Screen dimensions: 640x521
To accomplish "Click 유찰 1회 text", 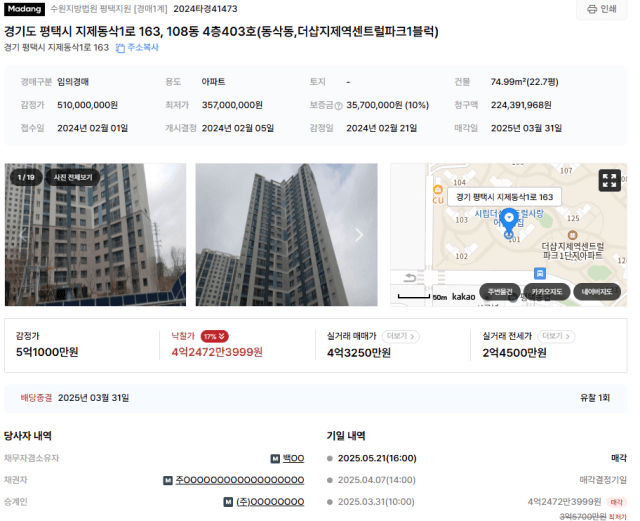I will click(595, 398).
